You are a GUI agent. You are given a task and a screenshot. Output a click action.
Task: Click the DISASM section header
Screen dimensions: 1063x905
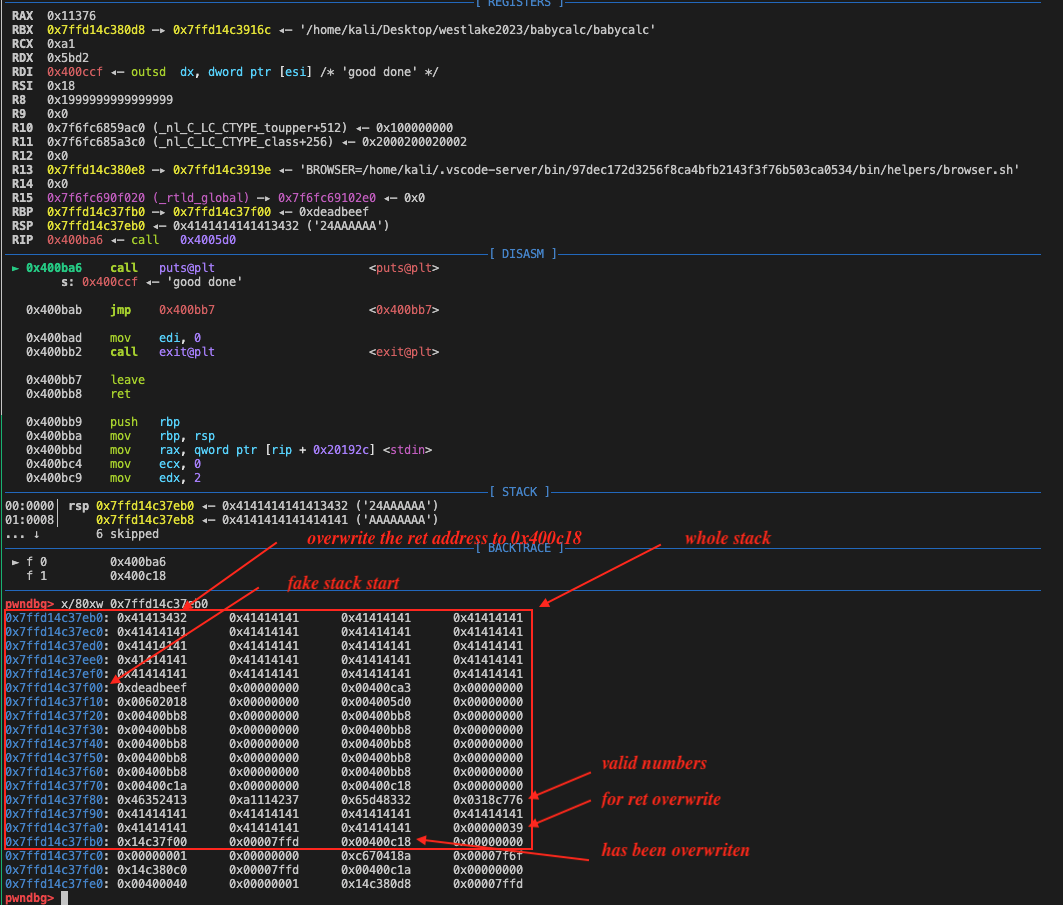pyautogui.click(x=516, y=254)
